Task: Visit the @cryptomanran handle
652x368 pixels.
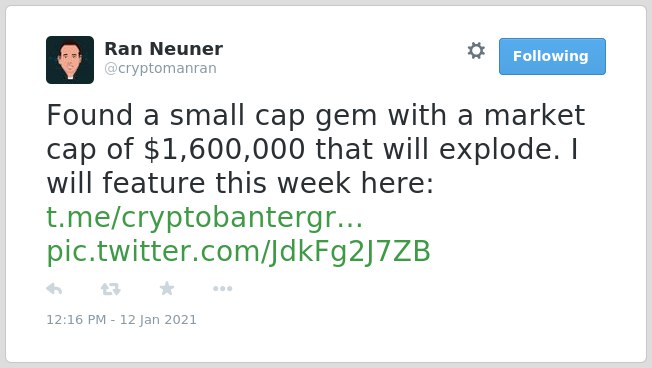Action: [x=161, y=68]
